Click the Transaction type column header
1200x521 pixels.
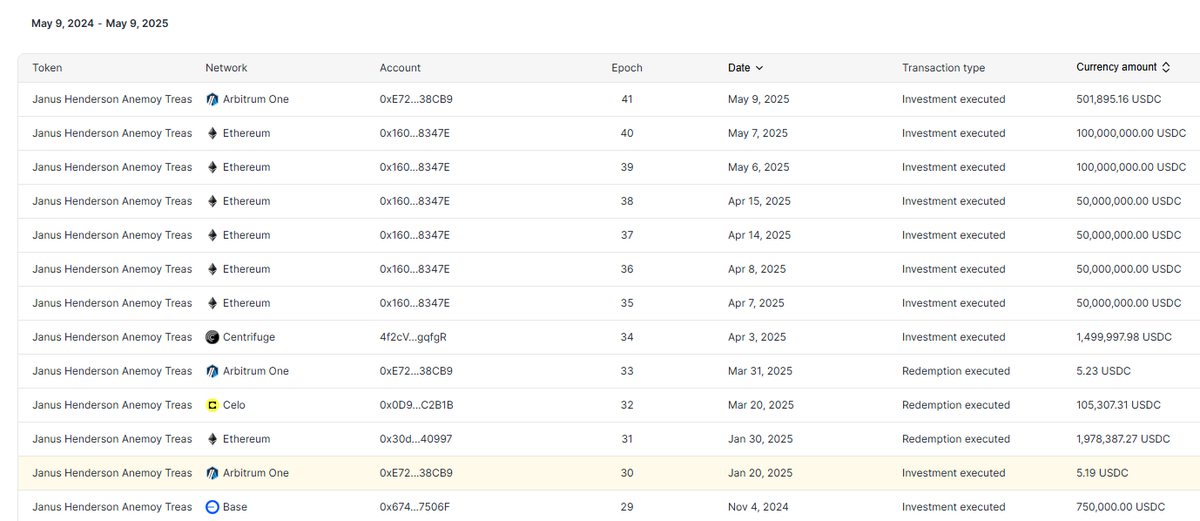943,68
